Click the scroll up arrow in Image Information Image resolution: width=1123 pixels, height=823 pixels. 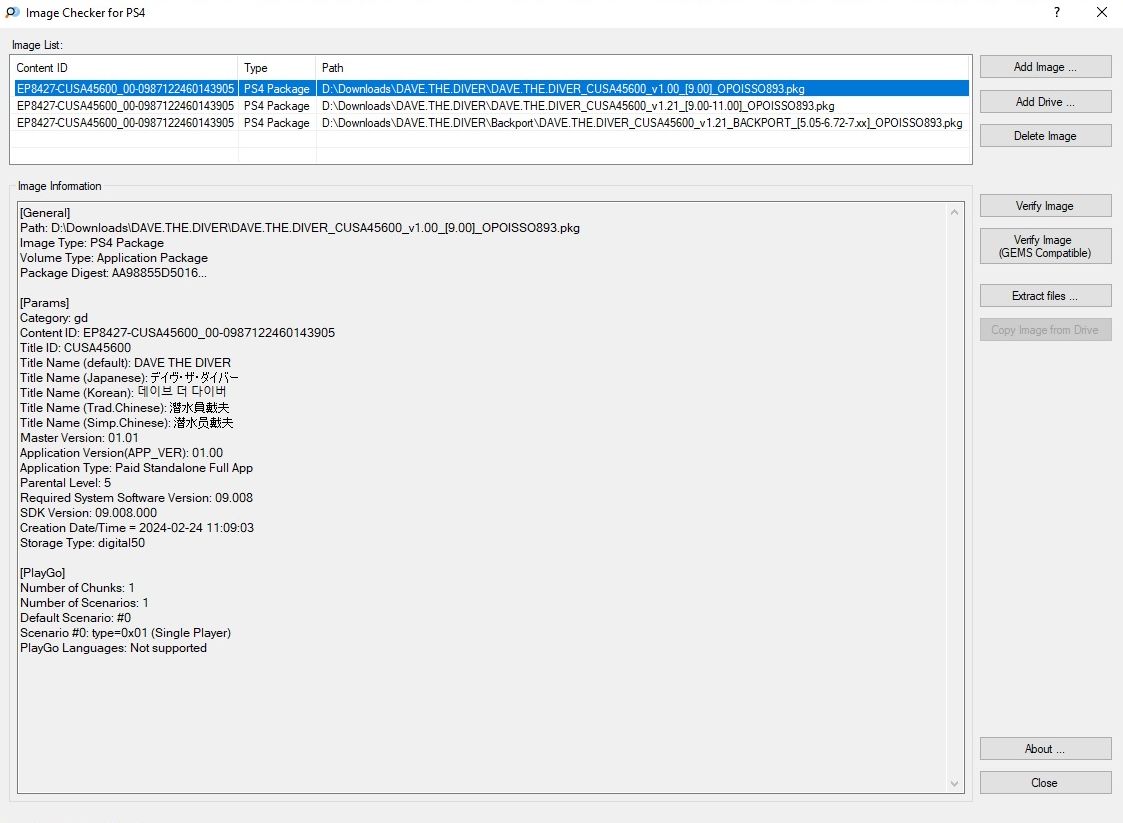(x=955, y=213)
